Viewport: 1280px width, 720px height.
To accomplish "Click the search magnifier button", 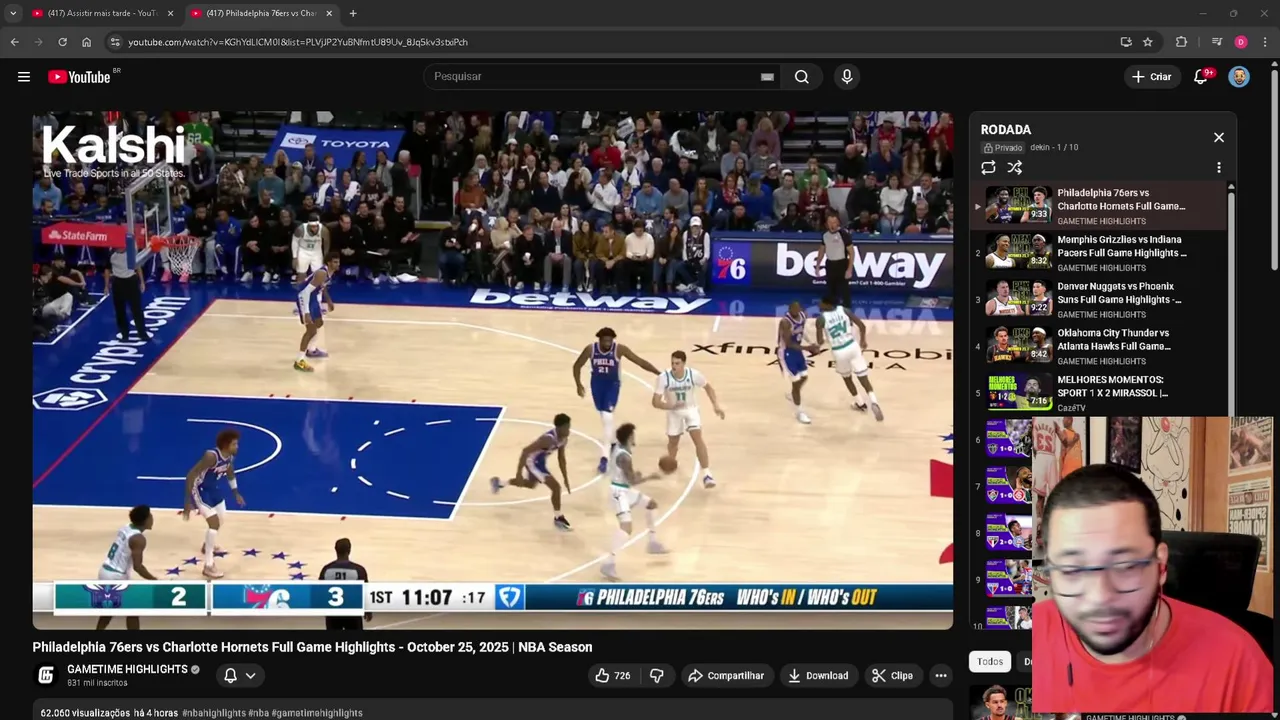I will [802, 77].
